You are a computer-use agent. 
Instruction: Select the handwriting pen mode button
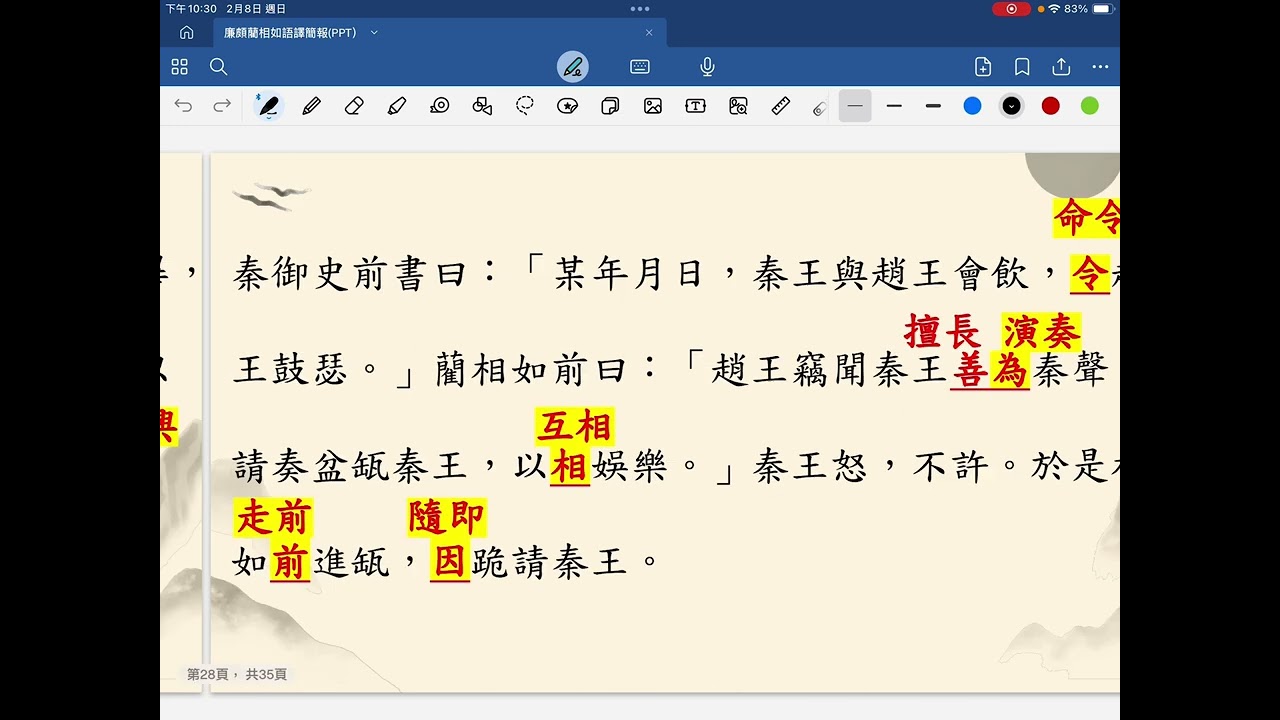pyautogui.click(x=573, y=67)
